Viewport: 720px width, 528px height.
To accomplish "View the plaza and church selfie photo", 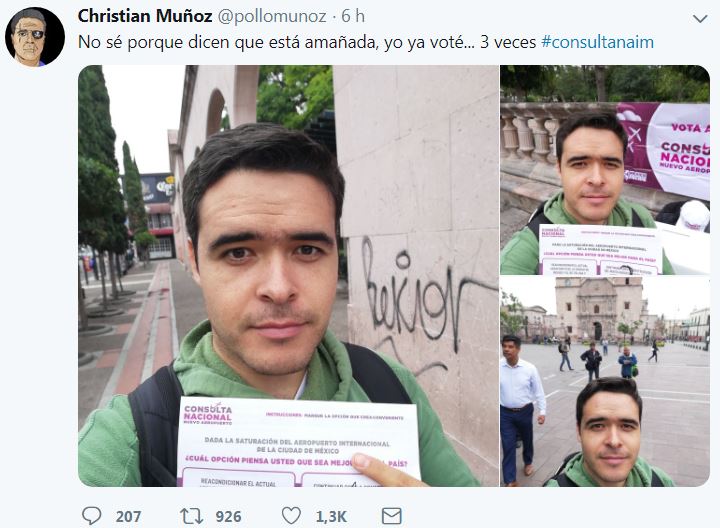I will pos(605,382).
